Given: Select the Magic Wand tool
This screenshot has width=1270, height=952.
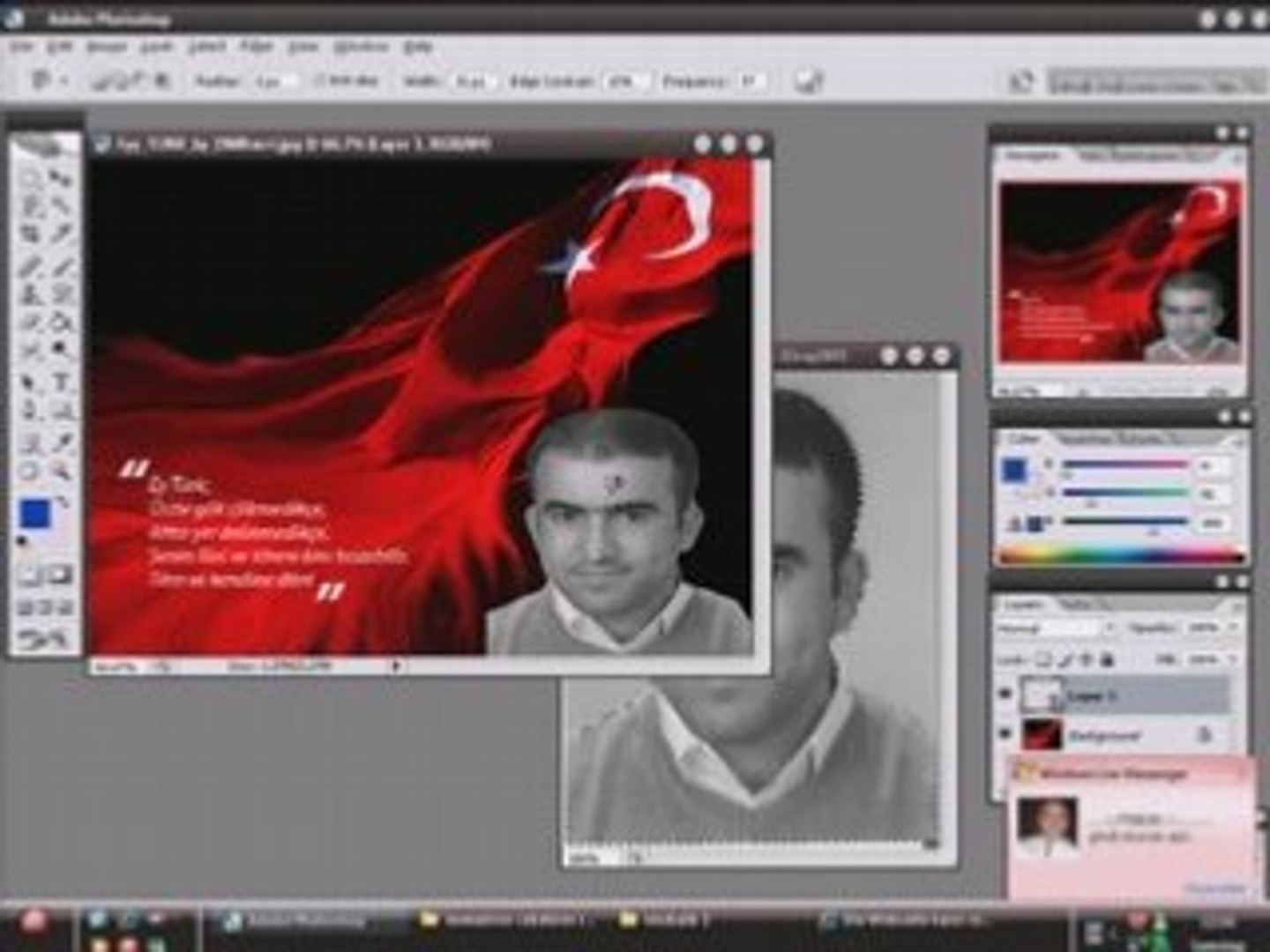Looking at the screenshot, I should 60,206.
